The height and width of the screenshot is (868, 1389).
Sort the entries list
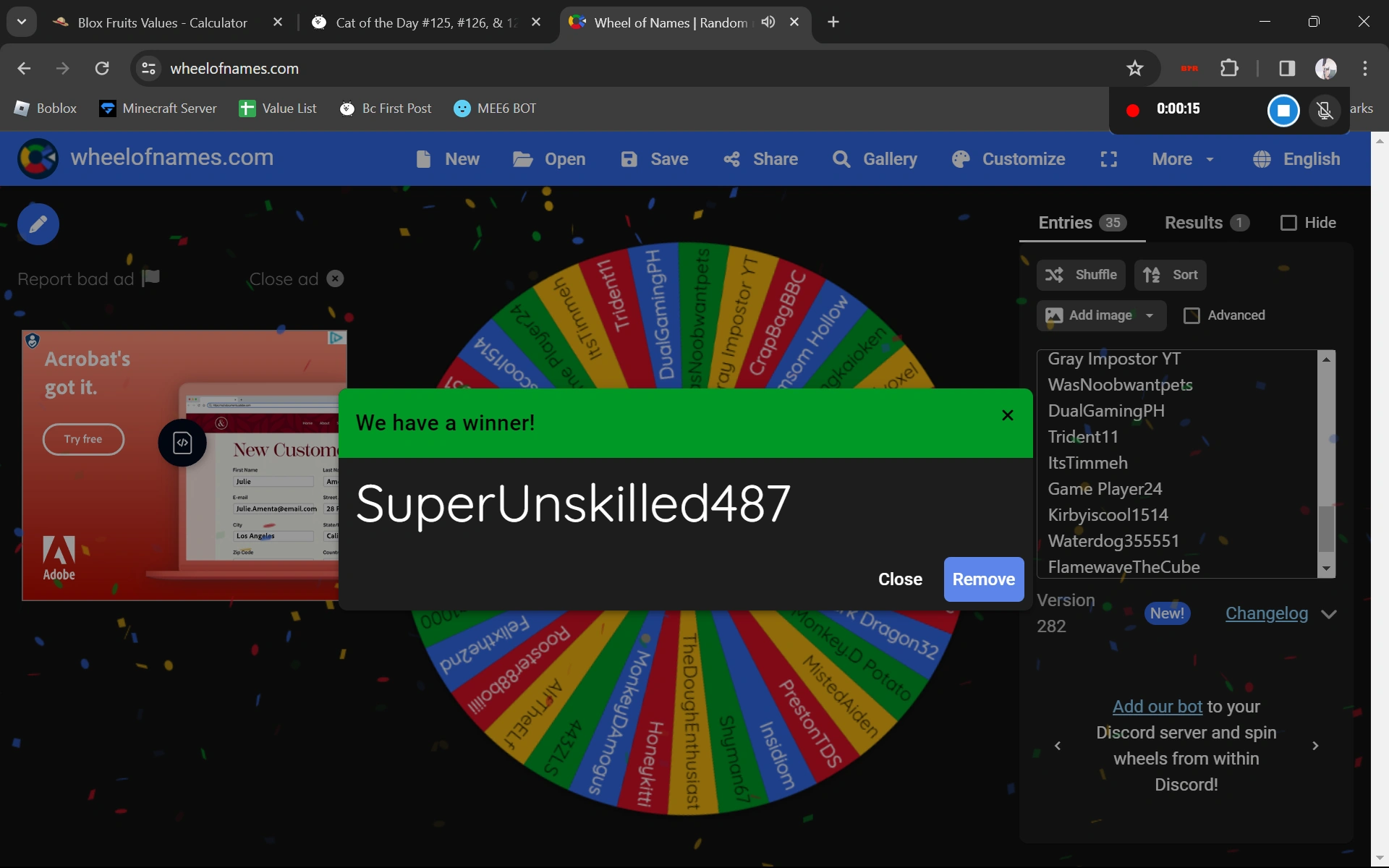1171,275
